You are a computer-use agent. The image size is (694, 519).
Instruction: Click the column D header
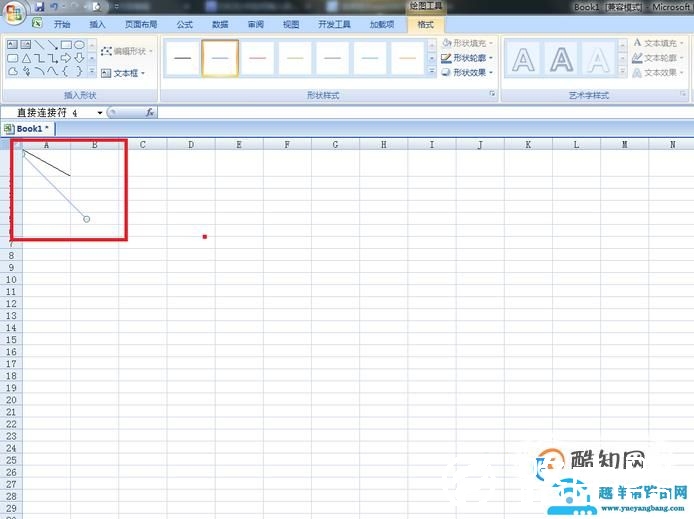pos(190,145)
